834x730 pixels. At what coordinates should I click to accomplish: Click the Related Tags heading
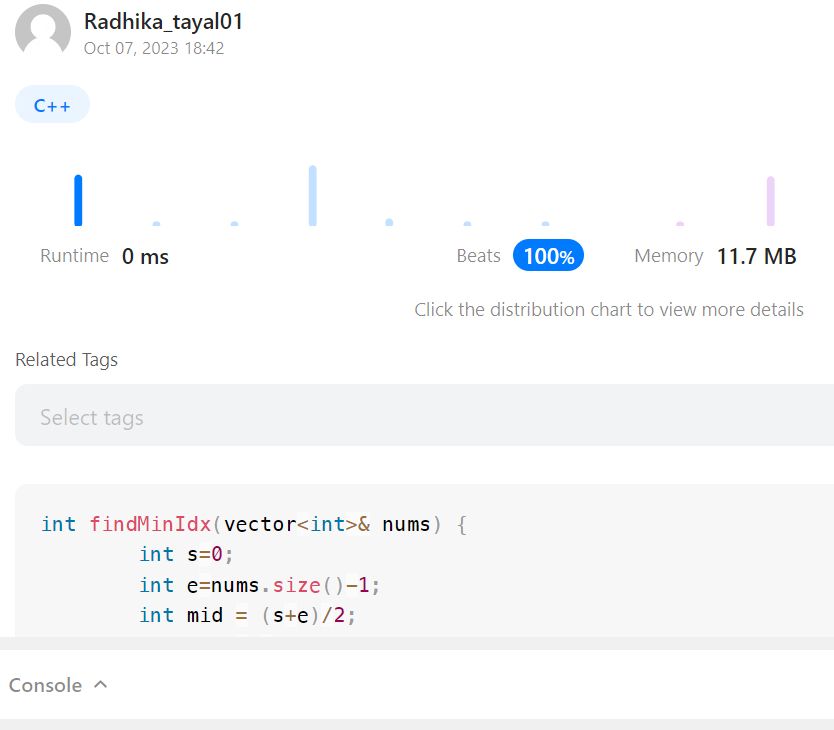coord(67,360)
